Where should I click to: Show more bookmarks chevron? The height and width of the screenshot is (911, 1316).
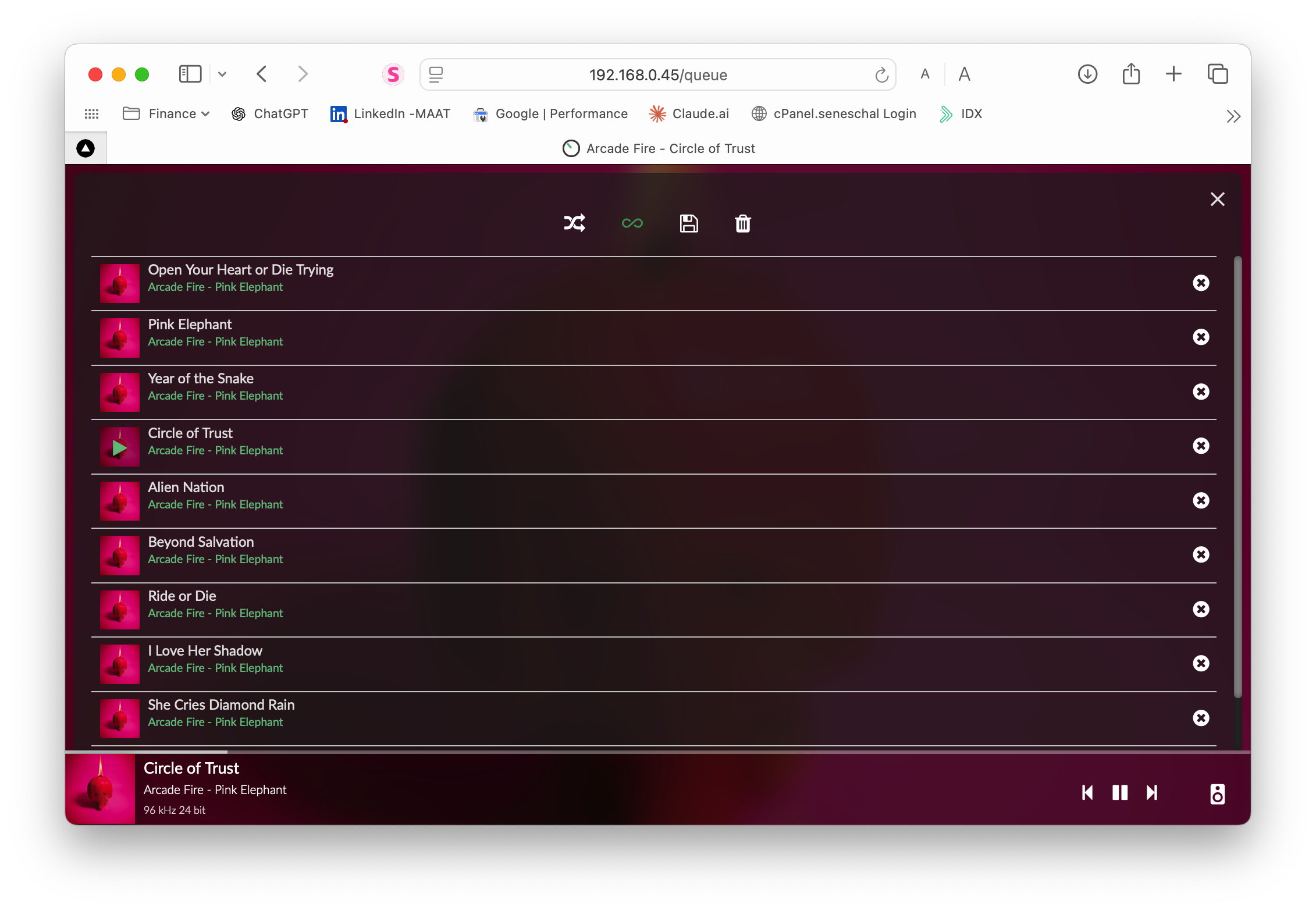pyautogui.click(x=1233, y=116)
